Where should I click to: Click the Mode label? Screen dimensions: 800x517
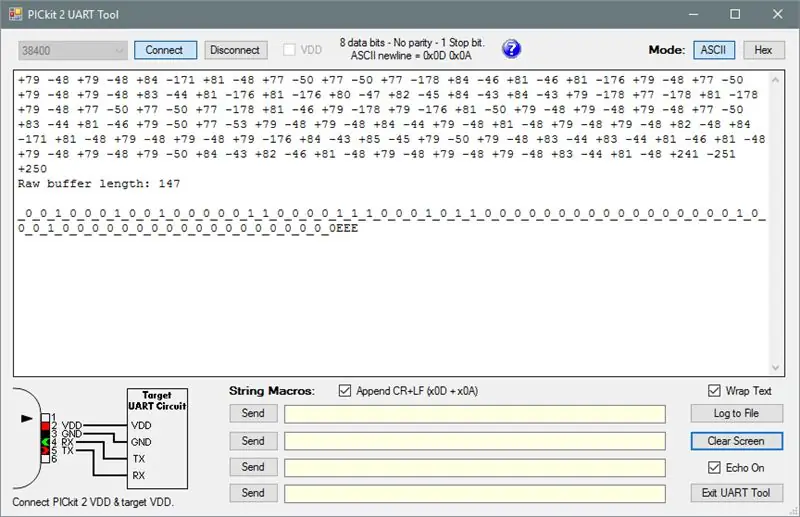(667, 50)
